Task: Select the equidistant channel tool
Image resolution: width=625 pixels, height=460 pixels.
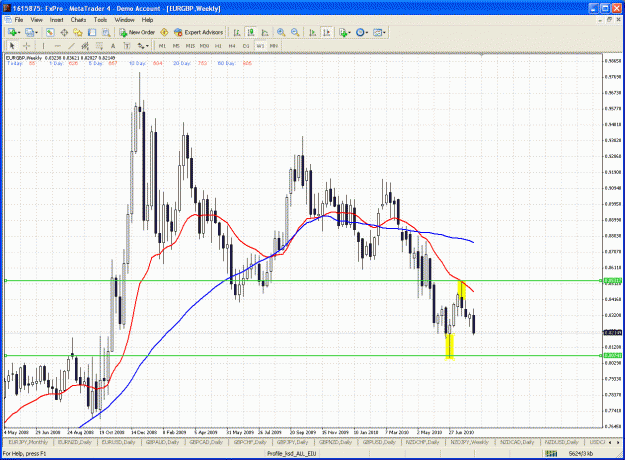Action: point(85,46)
